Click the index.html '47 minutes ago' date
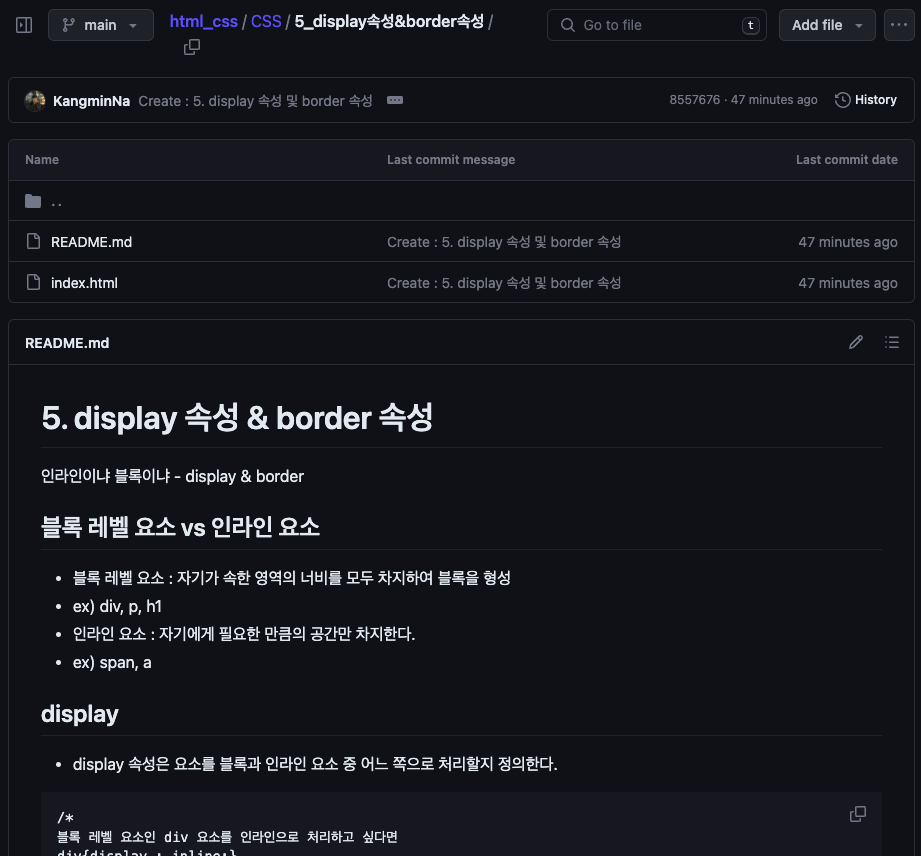This screenshot has height=856, width=921. (x=848, y=283)
